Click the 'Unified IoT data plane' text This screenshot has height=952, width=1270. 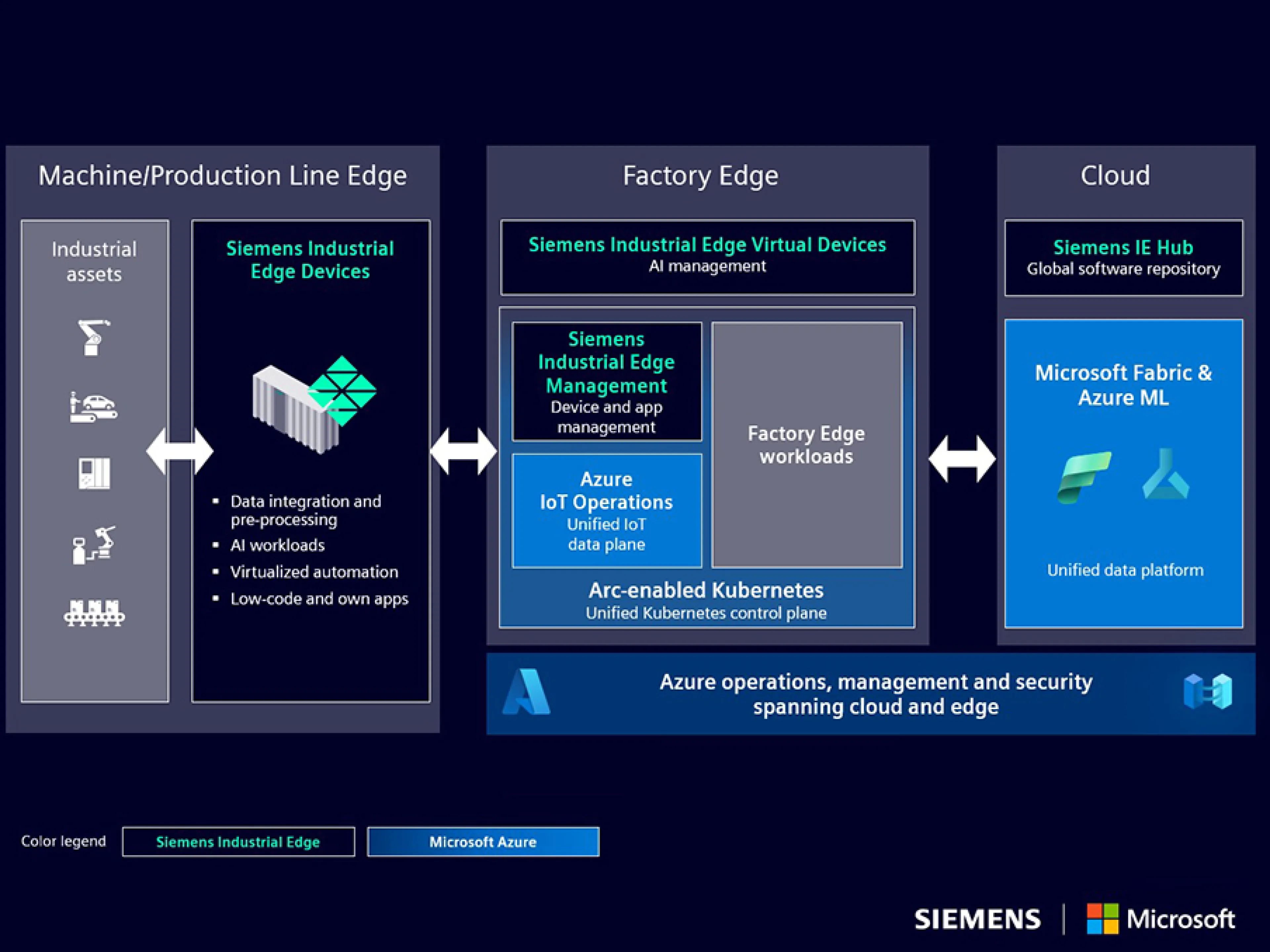(x=606, y=534)
